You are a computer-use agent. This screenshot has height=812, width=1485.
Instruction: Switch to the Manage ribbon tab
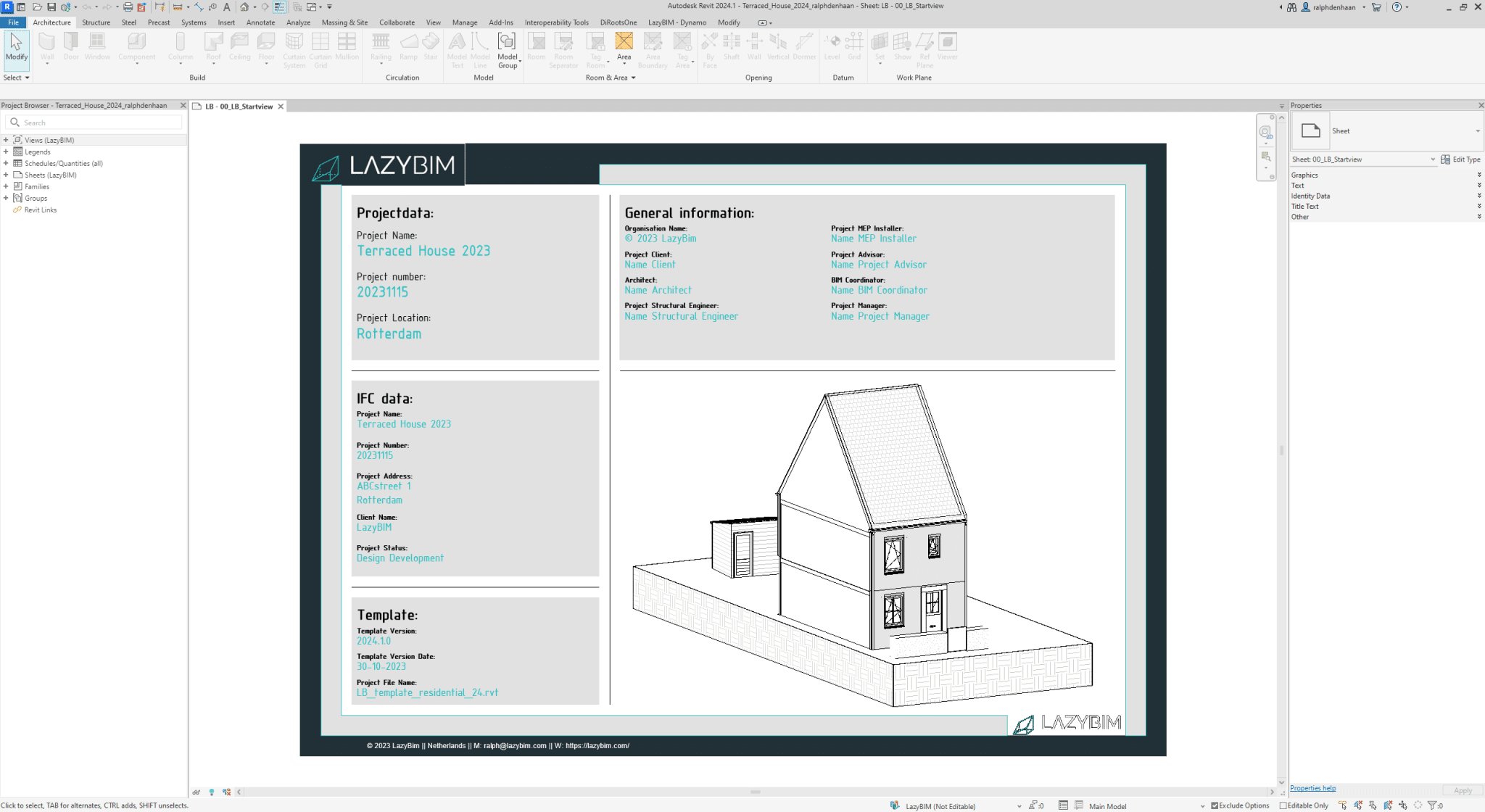(464, 22)
